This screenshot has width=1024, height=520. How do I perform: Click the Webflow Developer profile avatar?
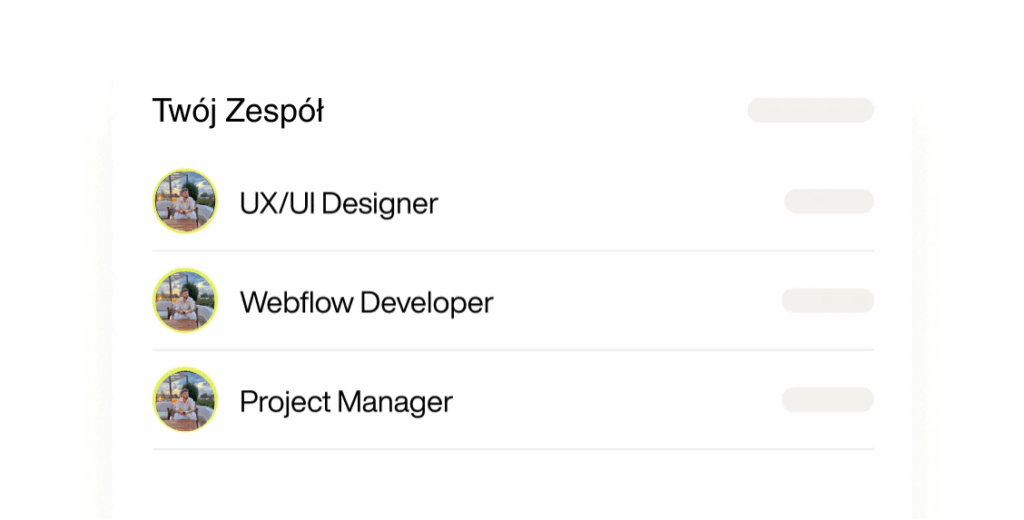click(184, 300)
